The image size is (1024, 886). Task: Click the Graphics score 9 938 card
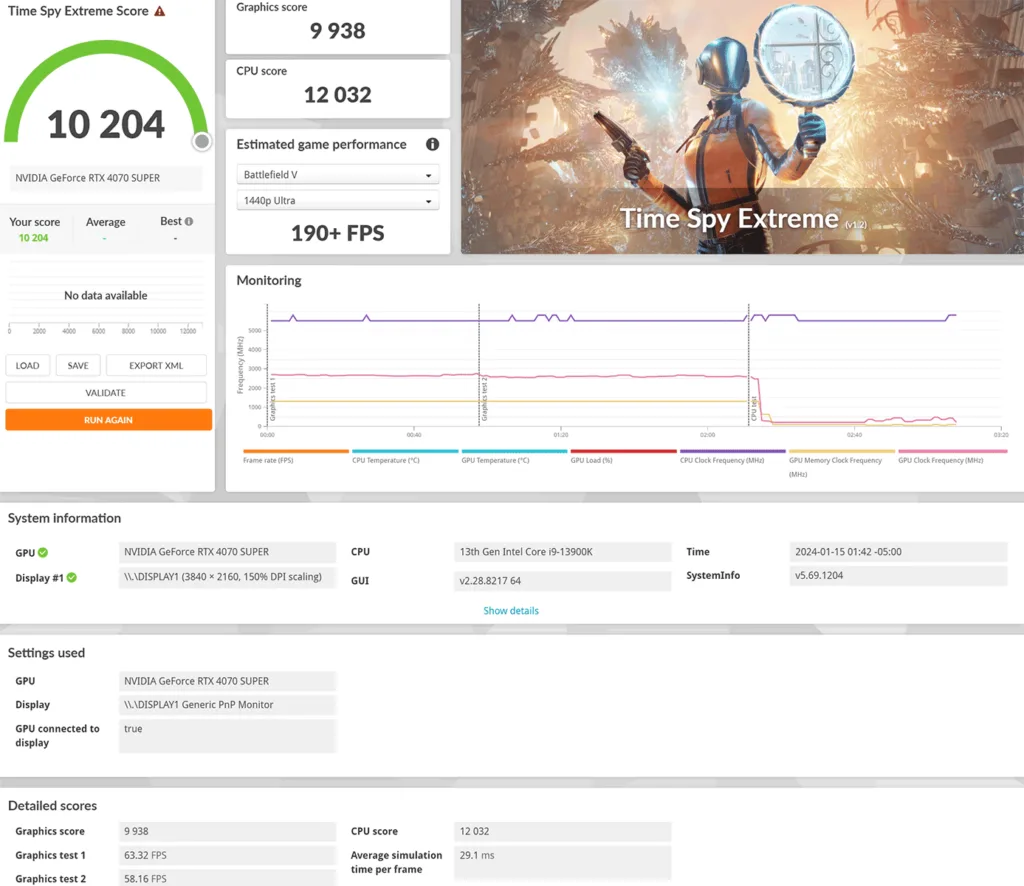click(338, 26)
